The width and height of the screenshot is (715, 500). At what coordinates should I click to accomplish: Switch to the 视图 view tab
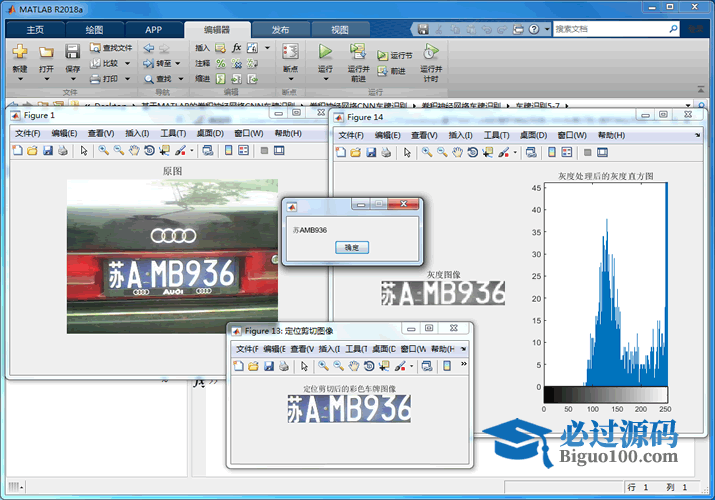(x=340, y=30)
